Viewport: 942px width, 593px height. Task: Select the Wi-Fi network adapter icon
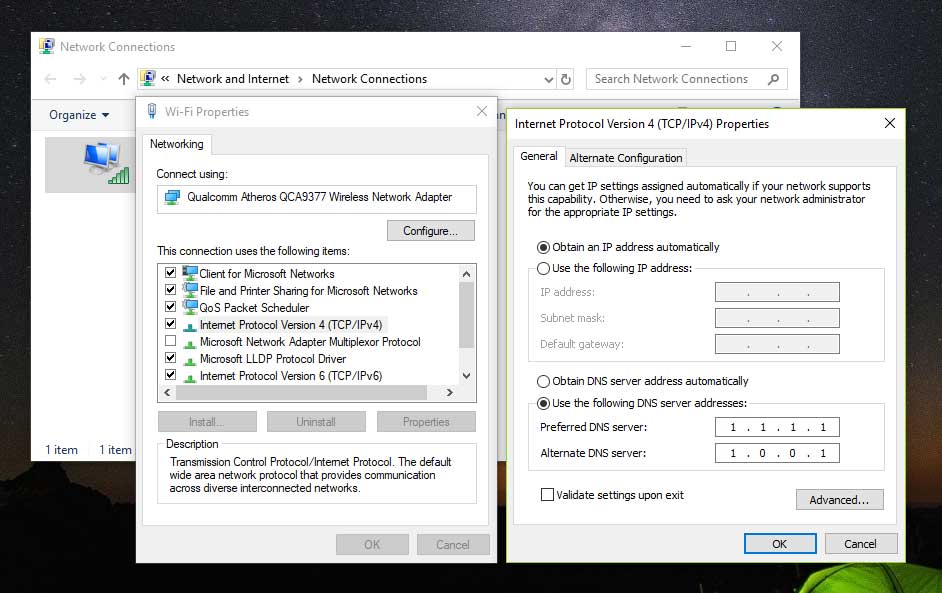pos(106,163)
